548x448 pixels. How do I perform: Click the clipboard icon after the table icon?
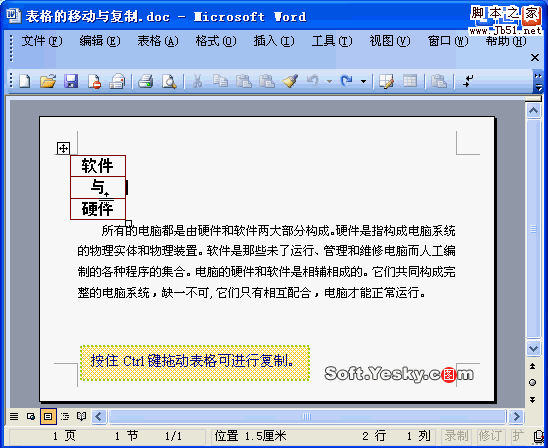[439, 81]
